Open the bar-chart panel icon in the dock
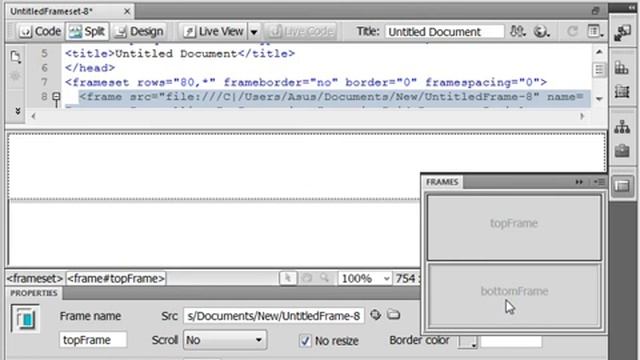 coord(622,68)
